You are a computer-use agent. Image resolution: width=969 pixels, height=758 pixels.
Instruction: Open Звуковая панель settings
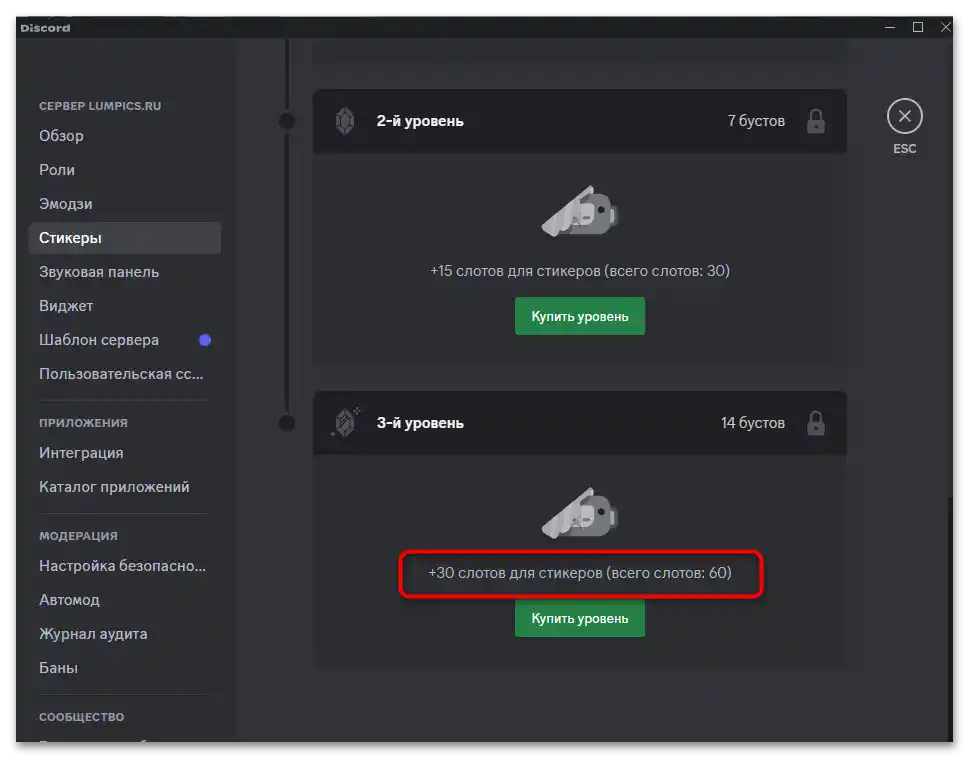tap(124, 272)
